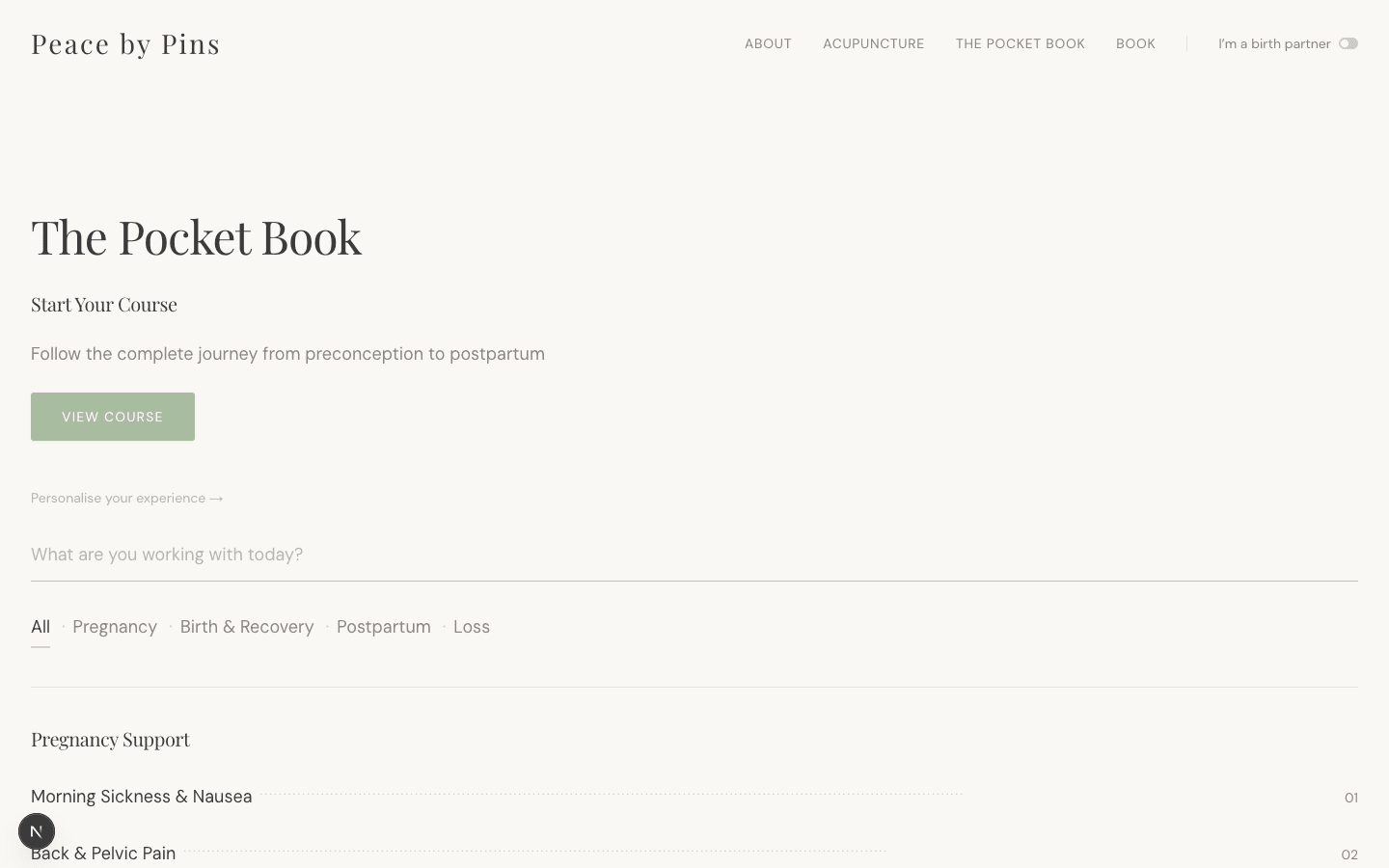The width and height of the screenshot is (1389, 868).
Task: Select the Birth & Recovery filter
Action: tap(247, 627)
